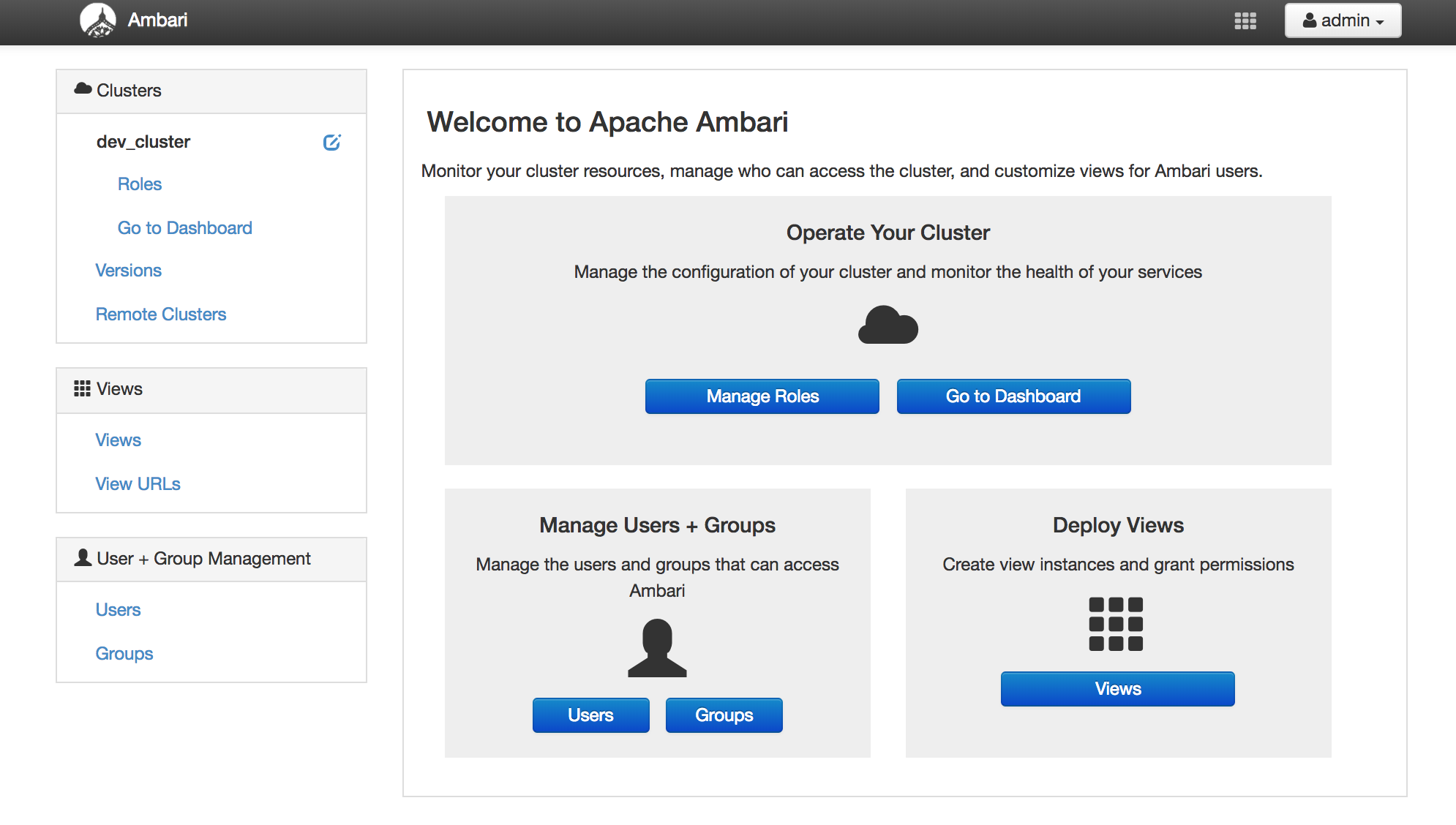Open the views grid icon in the top bar
The height and width of the screenshot is (825, 1456).
[x=1245, y=21]
